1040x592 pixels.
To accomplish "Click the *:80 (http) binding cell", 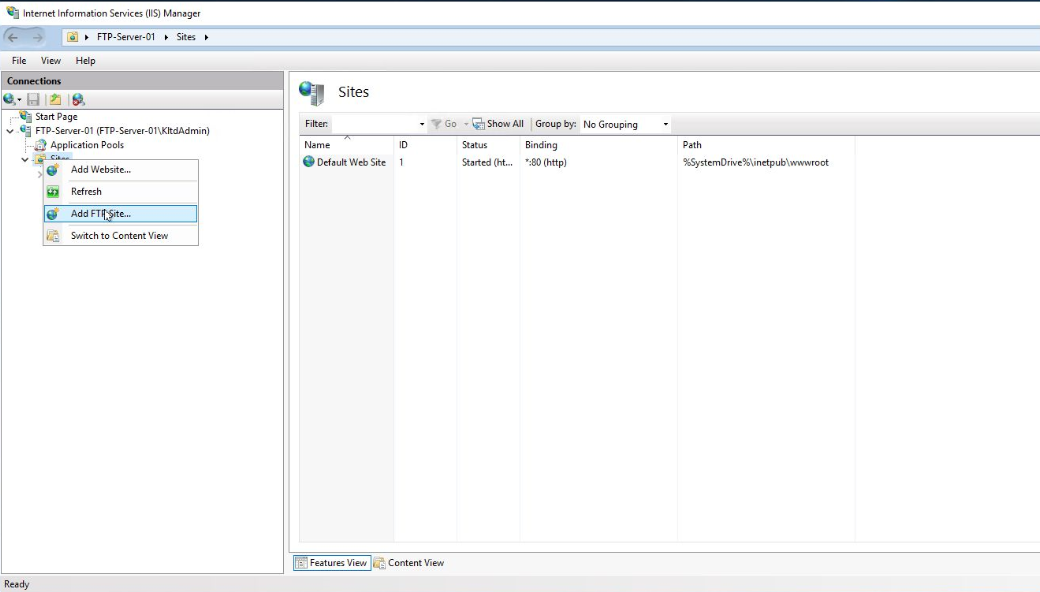I will tap(546, 162).
